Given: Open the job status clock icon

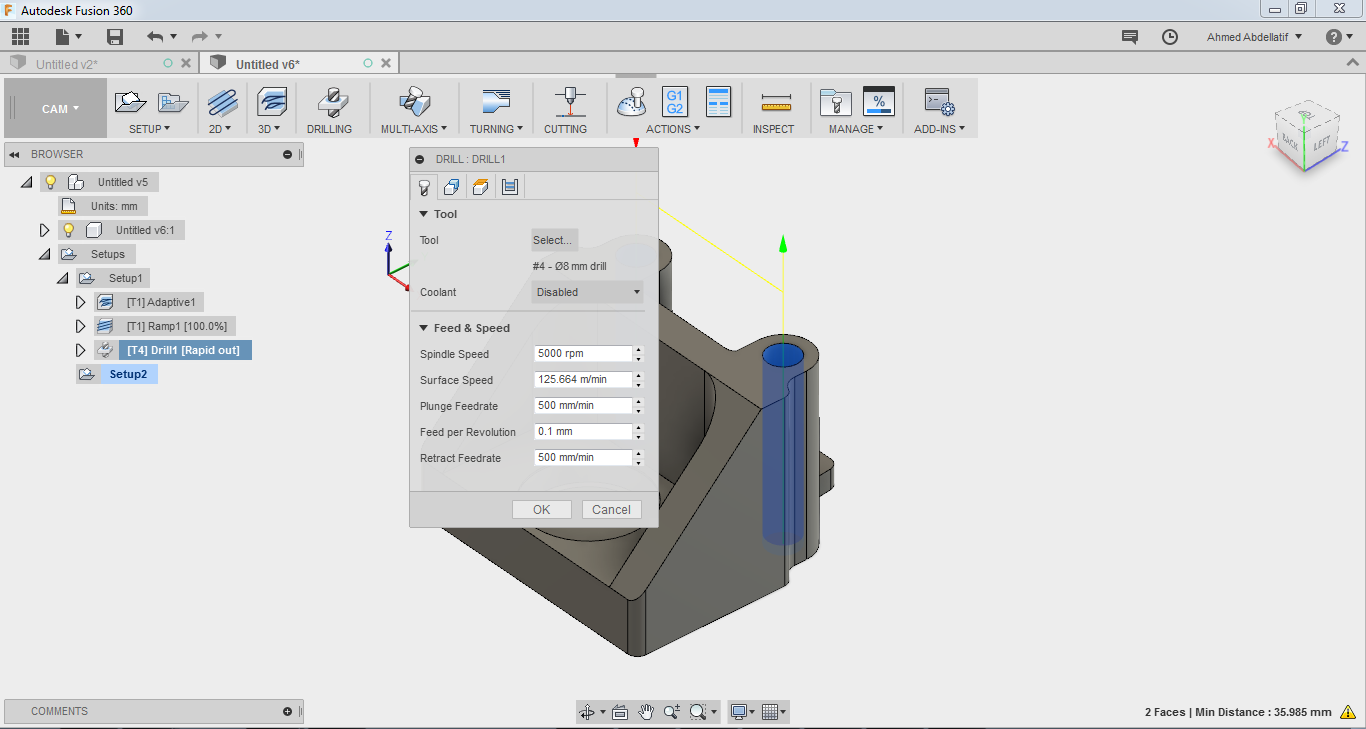Looking at the screenshot, I should coord(1170,37).
